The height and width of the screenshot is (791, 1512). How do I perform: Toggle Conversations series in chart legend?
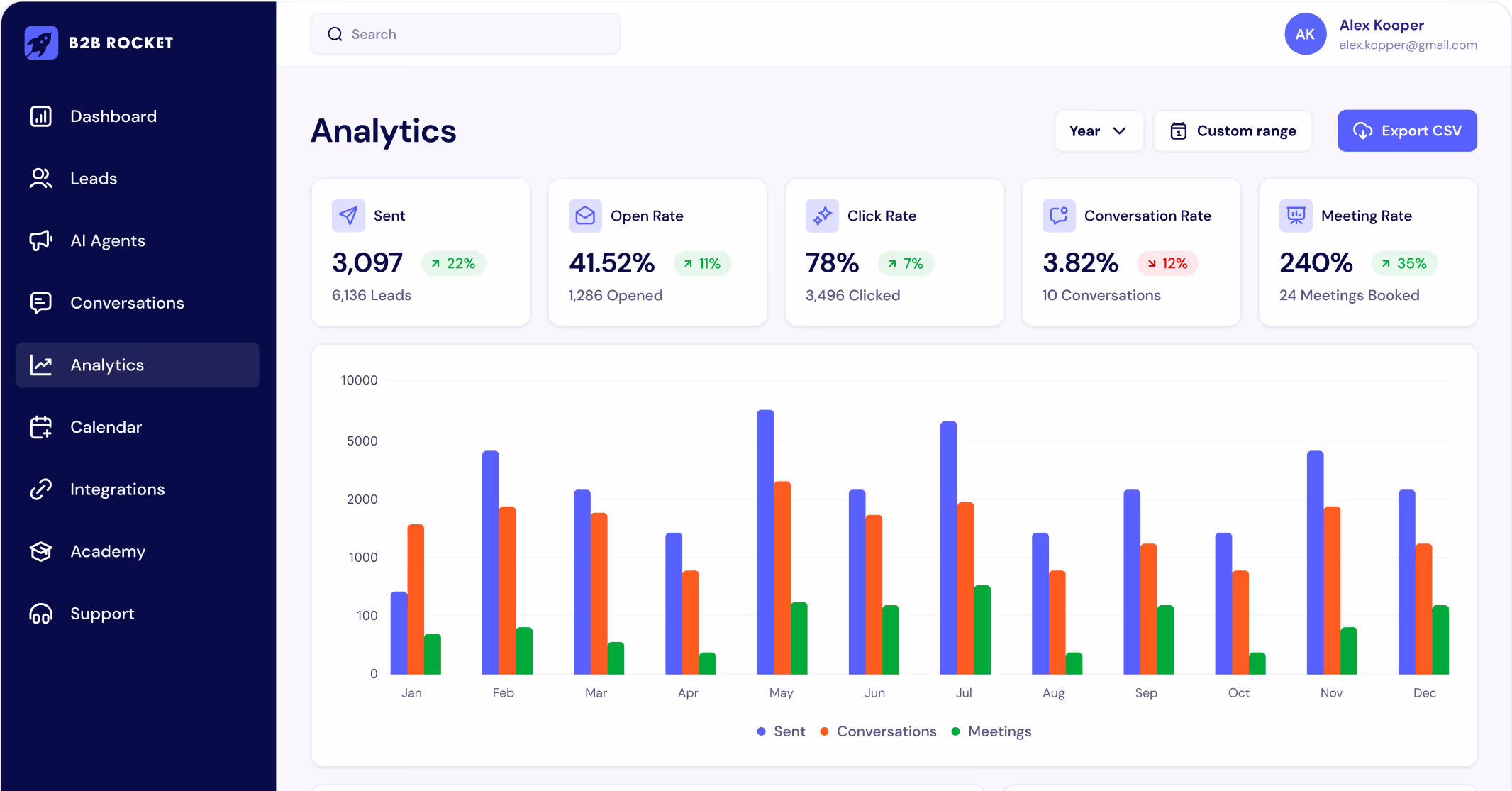coord(878,731)
